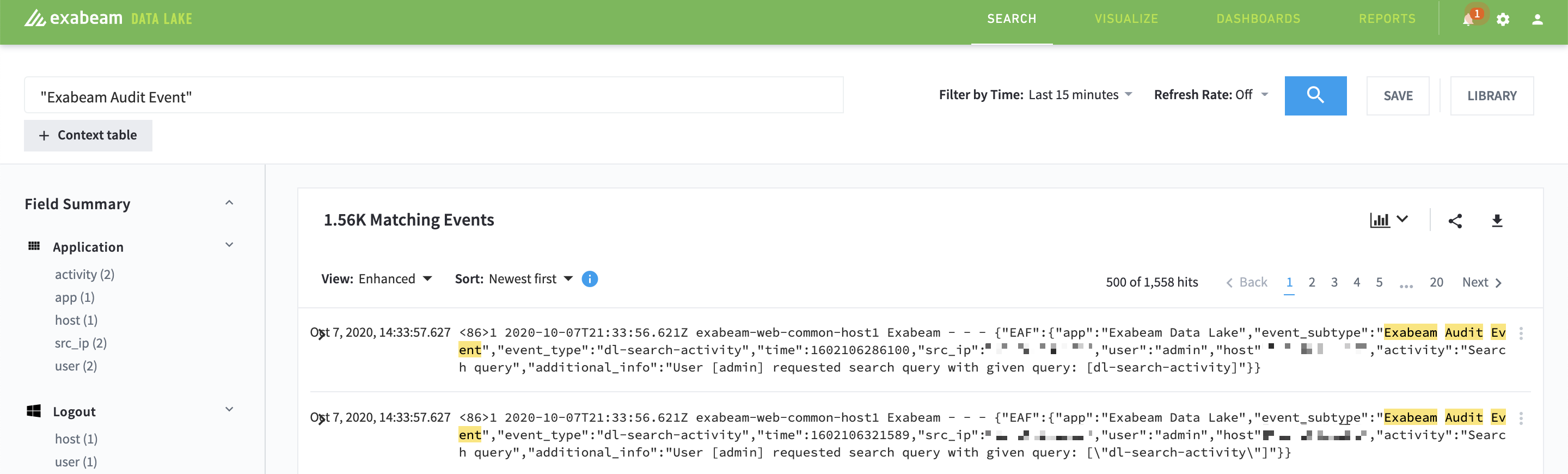The image size is (1568, 474).
Task: Collapse the Application field group
Action: [229, 245]
